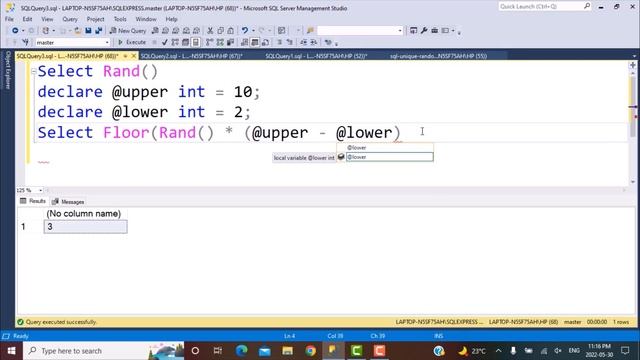640x360 pixels.
Task: Toggle Include Live Query Statistics
Action: click(220, 42)
